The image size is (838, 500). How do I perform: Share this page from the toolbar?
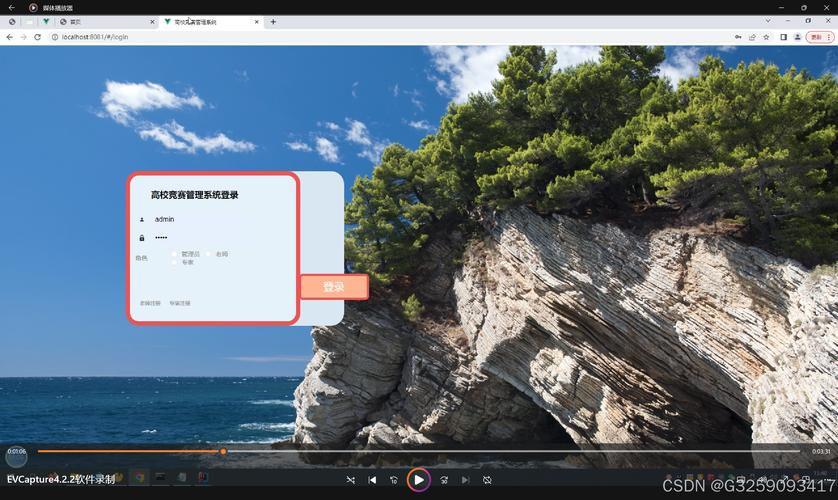(x=752, y=37)
